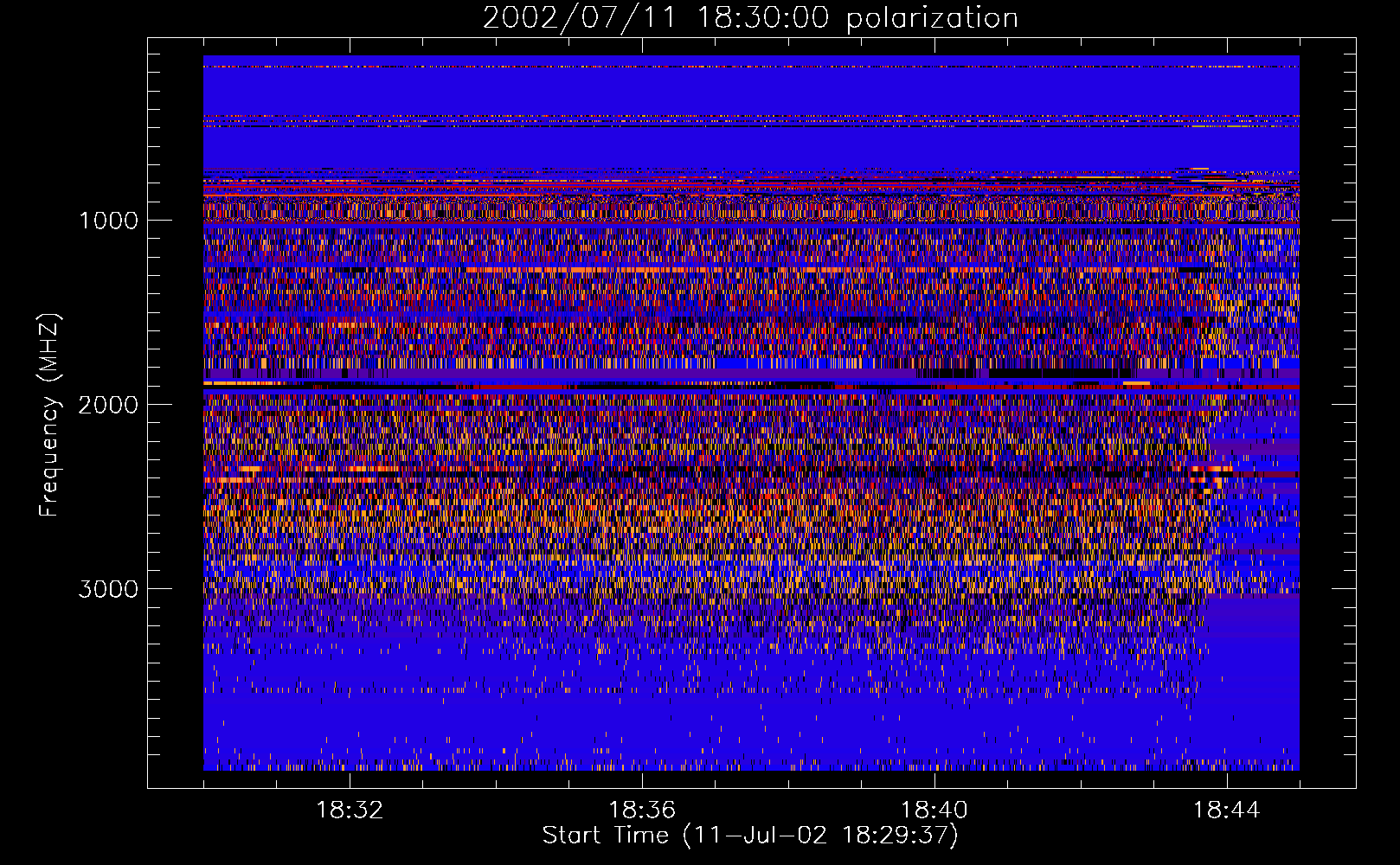
Task: Click the 'Start Time (11-Jul-02 18:29:37)' label
Action: click(x=750, y=836)
